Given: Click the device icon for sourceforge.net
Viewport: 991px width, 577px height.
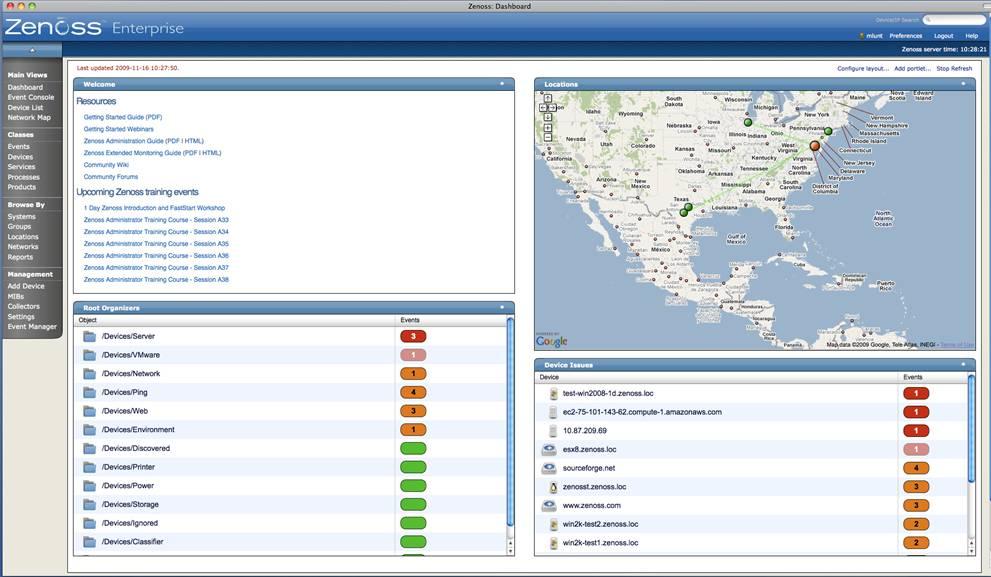Looking at the screenshot, I should (549, 468).
